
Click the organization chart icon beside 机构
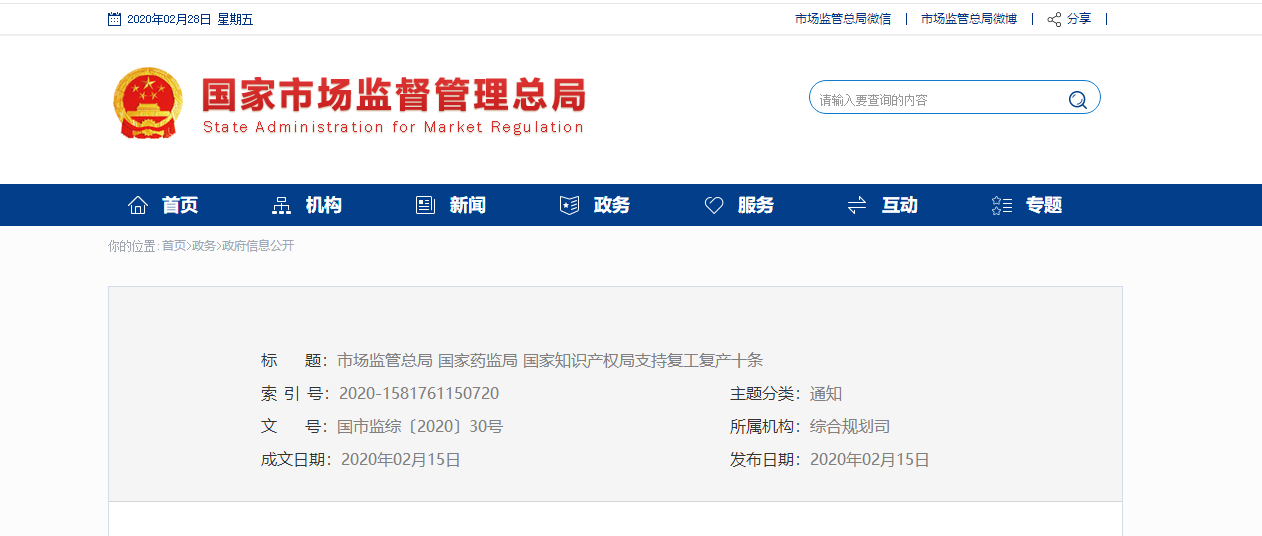click(x=281, y=205)
